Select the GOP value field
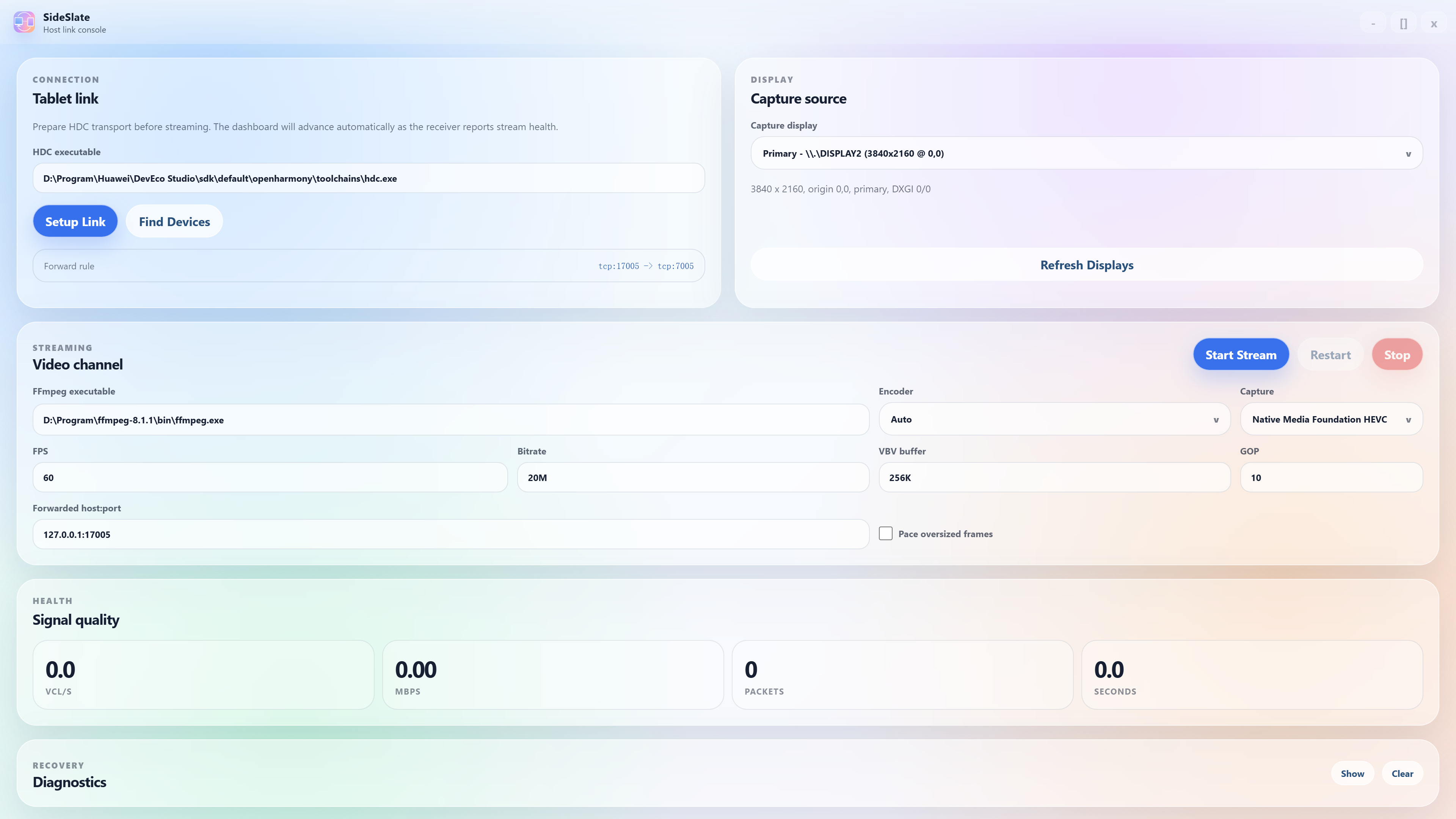 1331,477
